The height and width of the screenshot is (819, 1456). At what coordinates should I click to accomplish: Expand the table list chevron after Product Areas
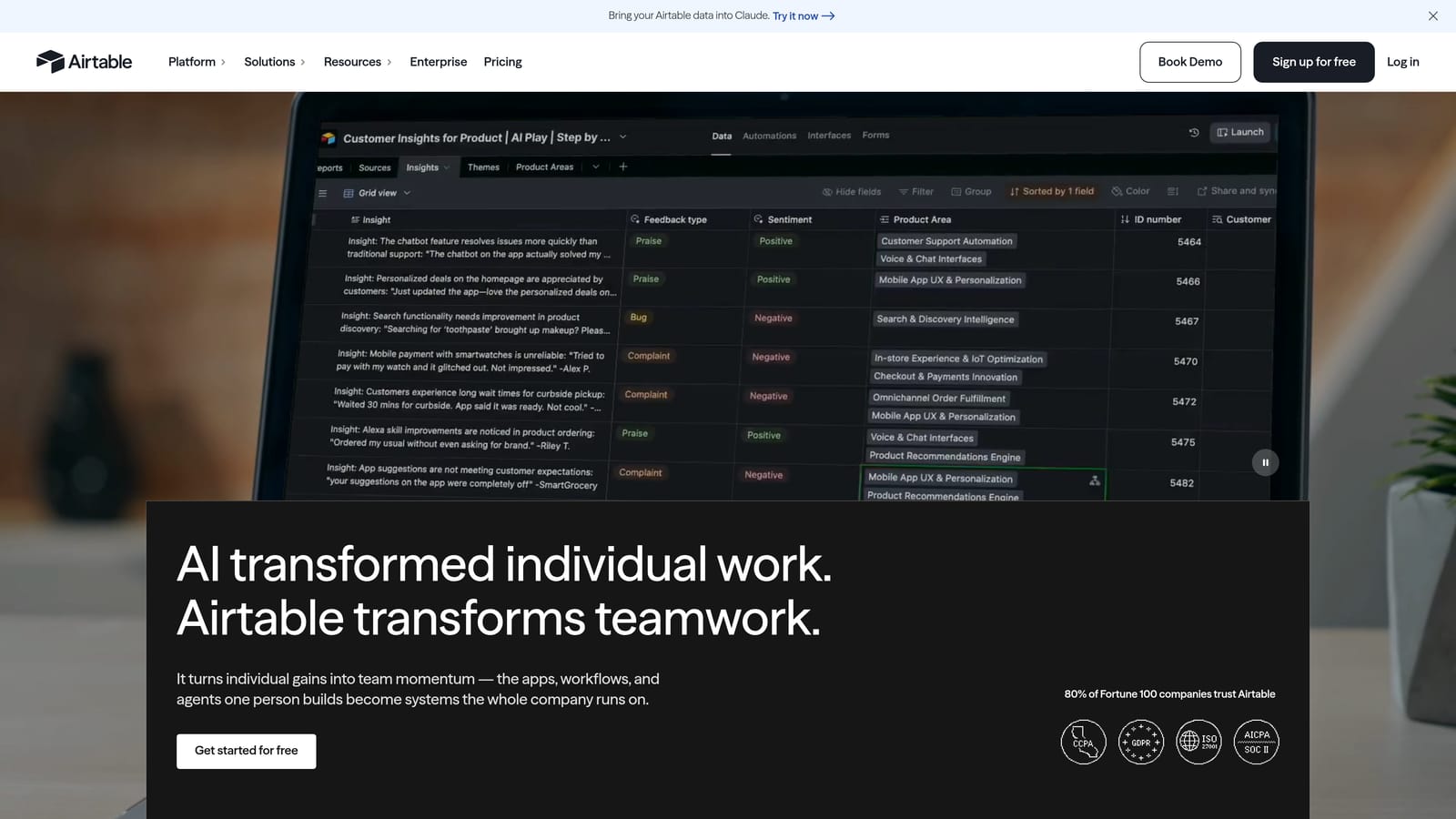596,167
